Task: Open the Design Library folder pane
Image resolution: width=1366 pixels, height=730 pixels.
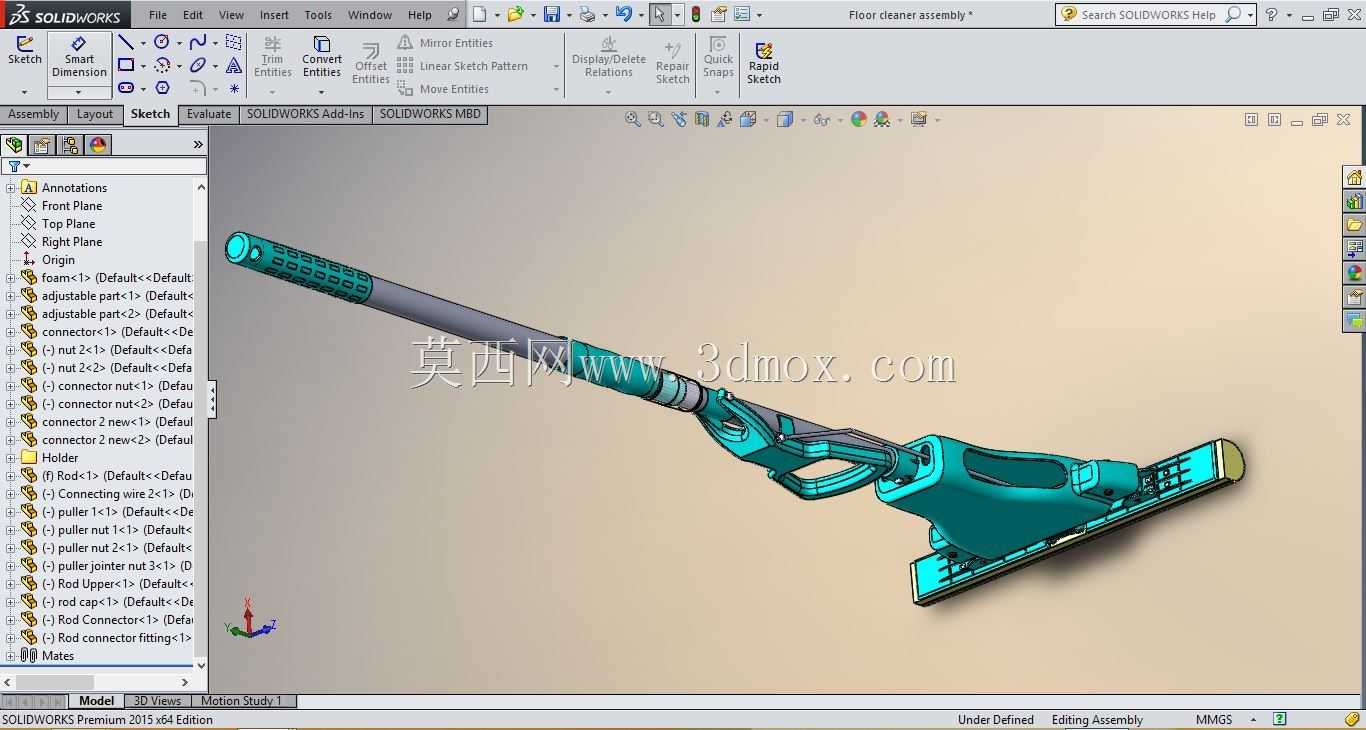Action: click(1354, 225)
